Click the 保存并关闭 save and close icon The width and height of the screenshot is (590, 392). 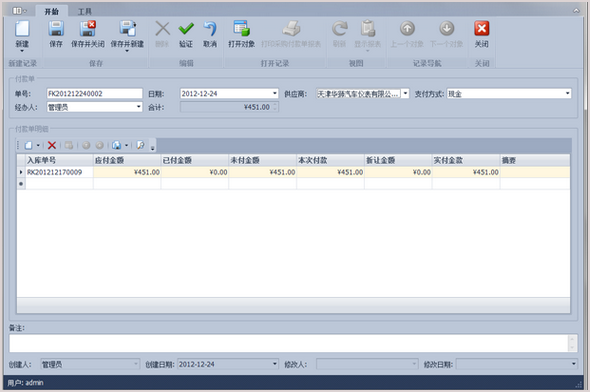pos(88,29)
